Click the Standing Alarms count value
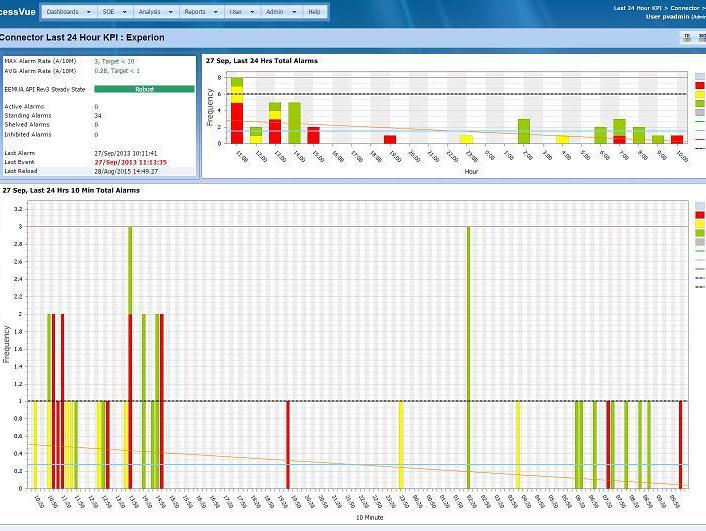The height and width of the screenshot is (531, 706). [97, 116]
